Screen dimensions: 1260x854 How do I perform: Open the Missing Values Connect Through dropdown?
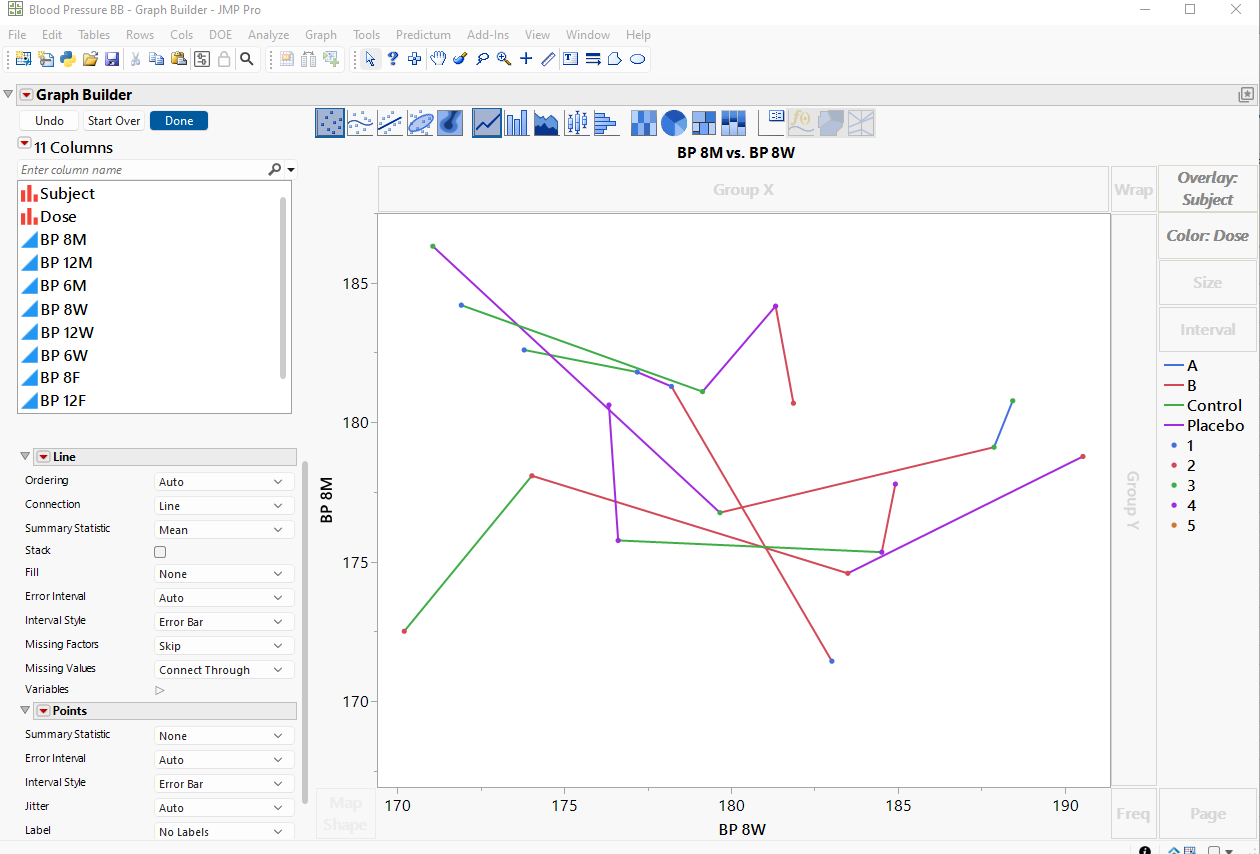224,670
